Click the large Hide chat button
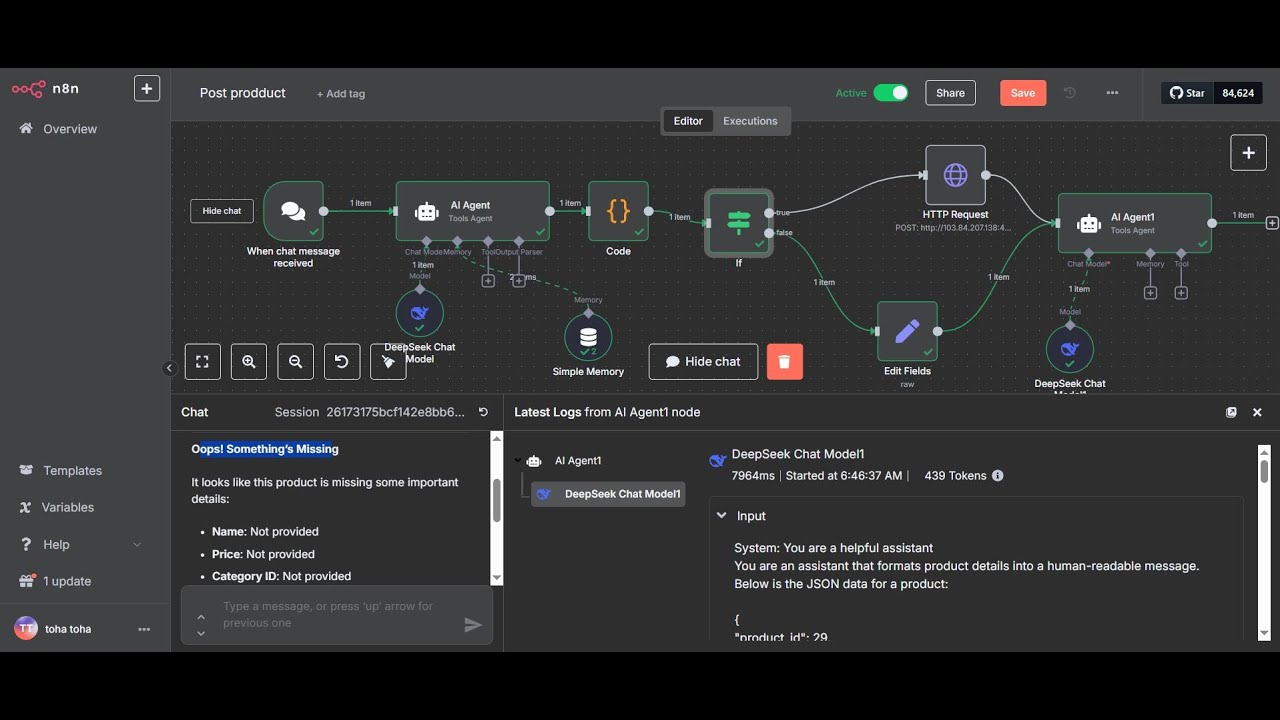The width and height of the screenshot is (1280, 720). 702,362
